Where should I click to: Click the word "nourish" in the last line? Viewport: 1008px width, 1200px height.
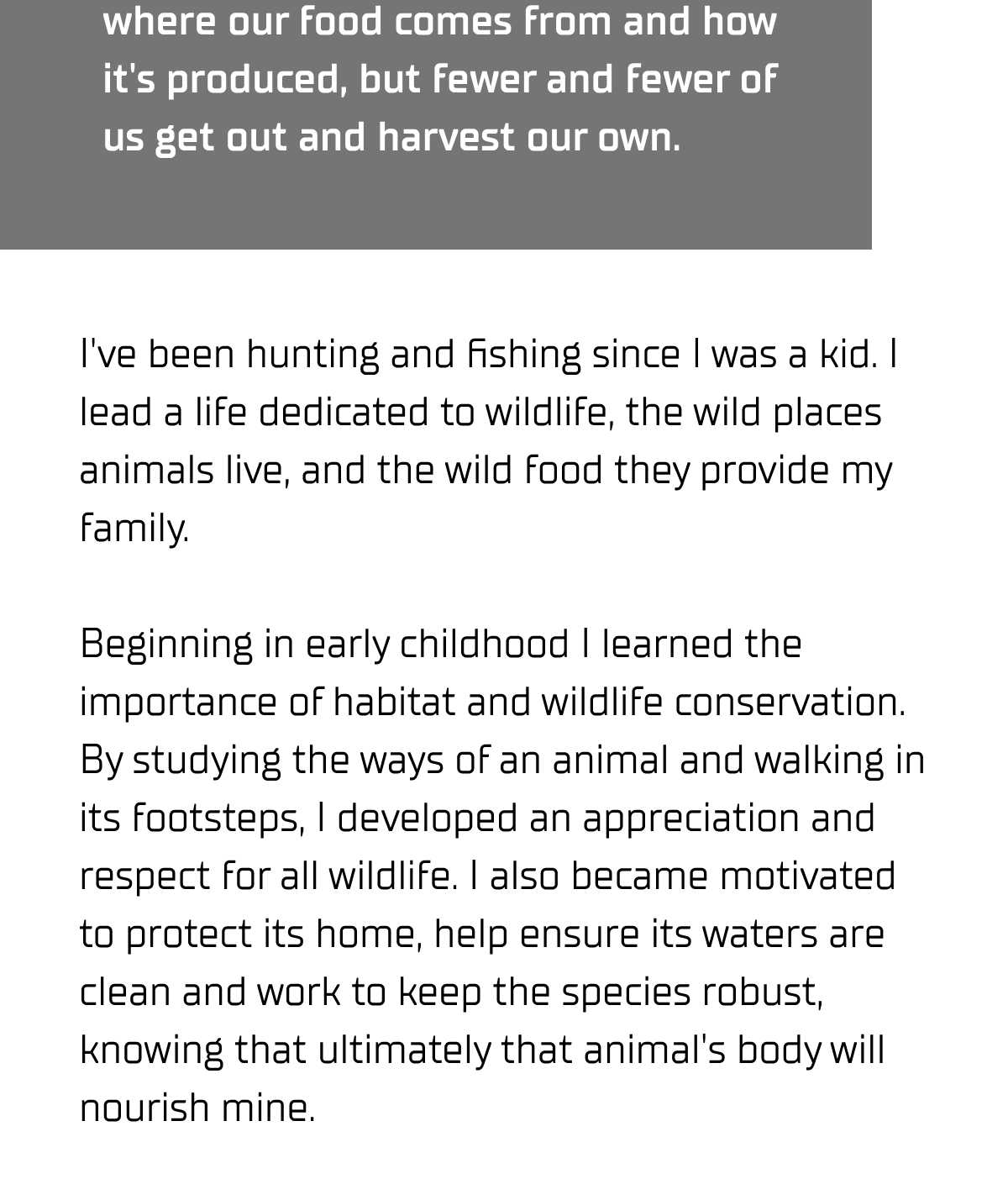pyautogui.click(x=144, y=1108)
